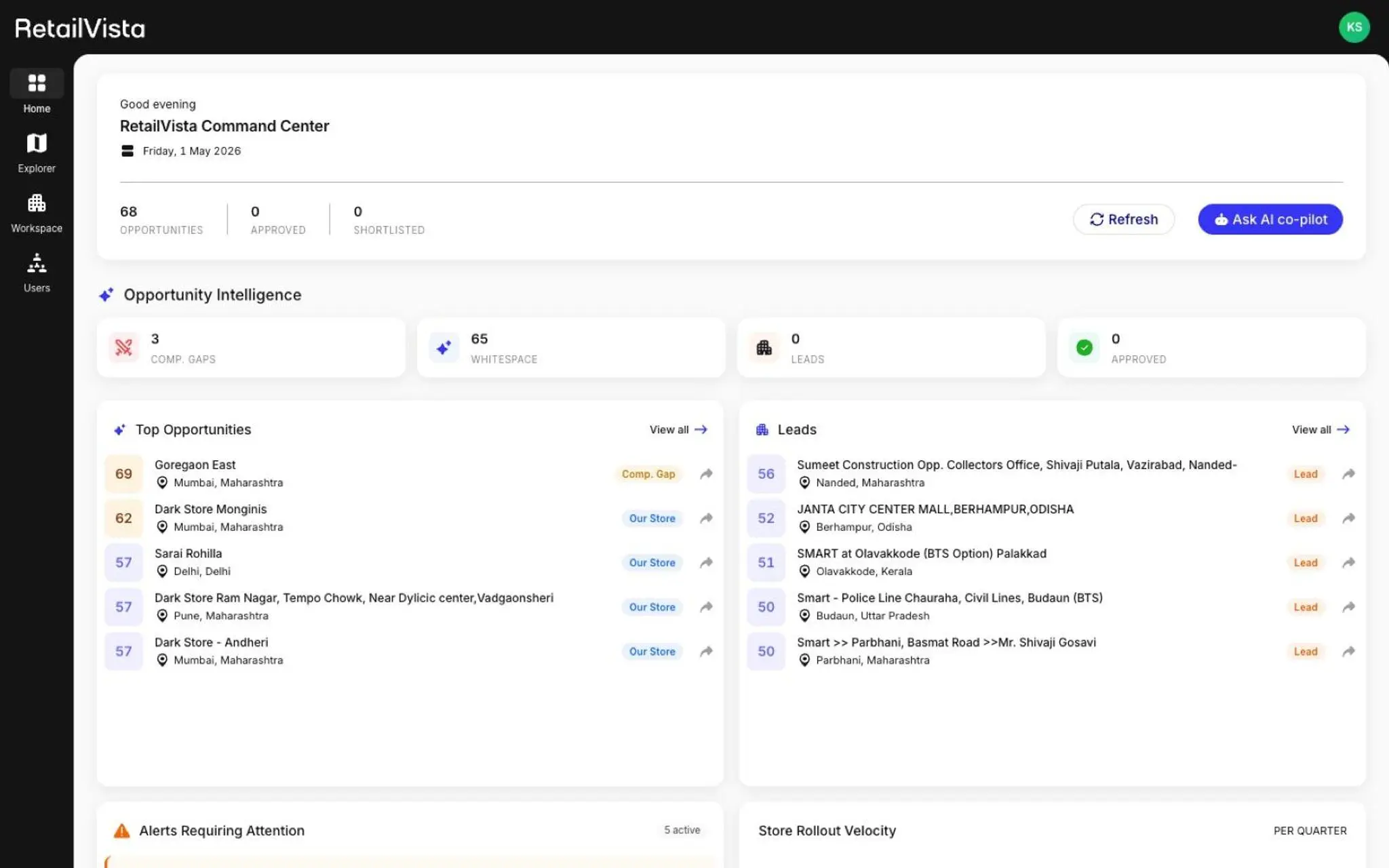
Task: Share the Smart Police Line Chauraha lead
Action: (1348, 606)
